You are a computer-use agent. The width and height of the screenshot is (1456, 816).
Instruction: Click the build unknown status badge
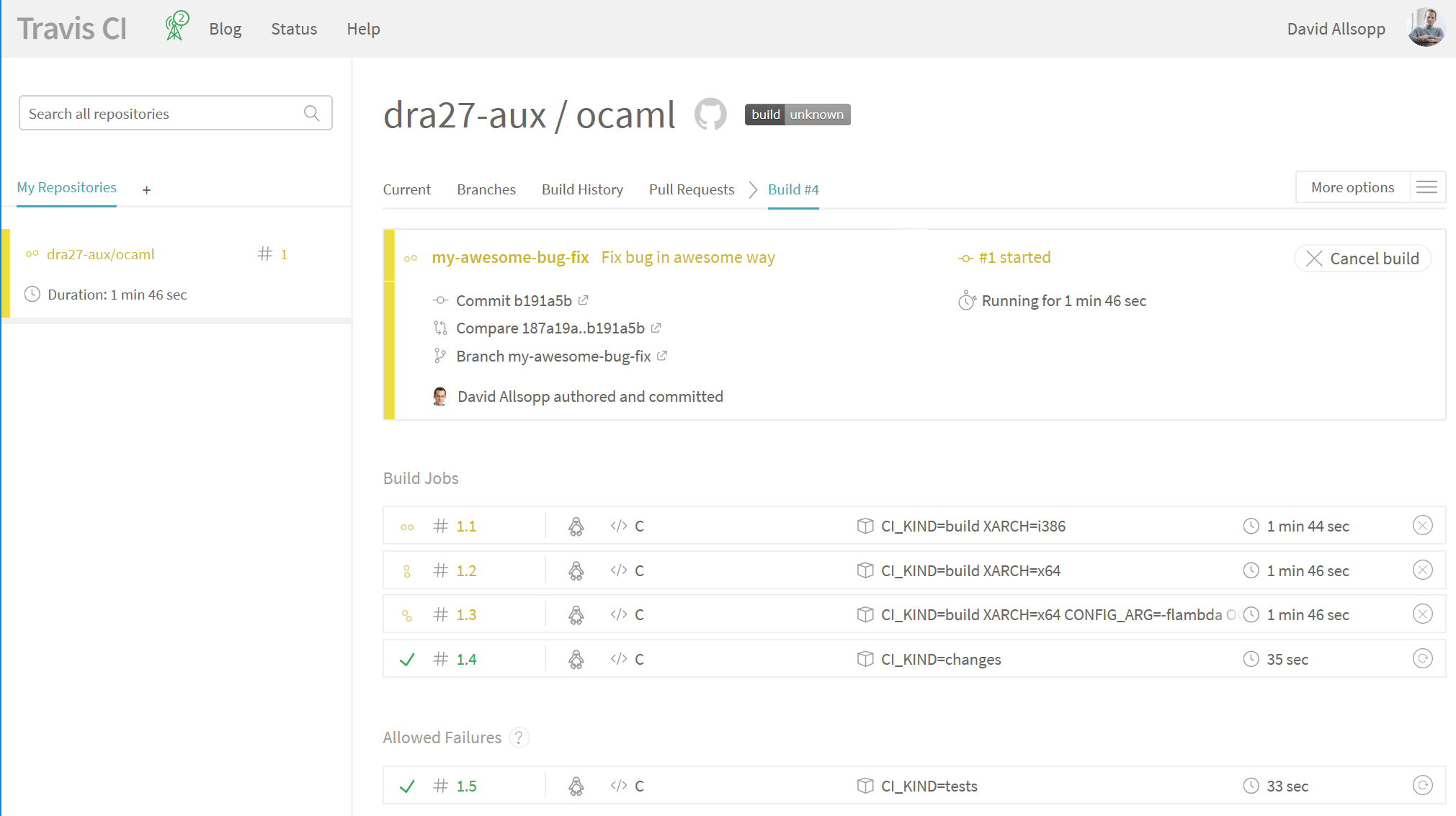pyautogui.click(x=798, y=115)
